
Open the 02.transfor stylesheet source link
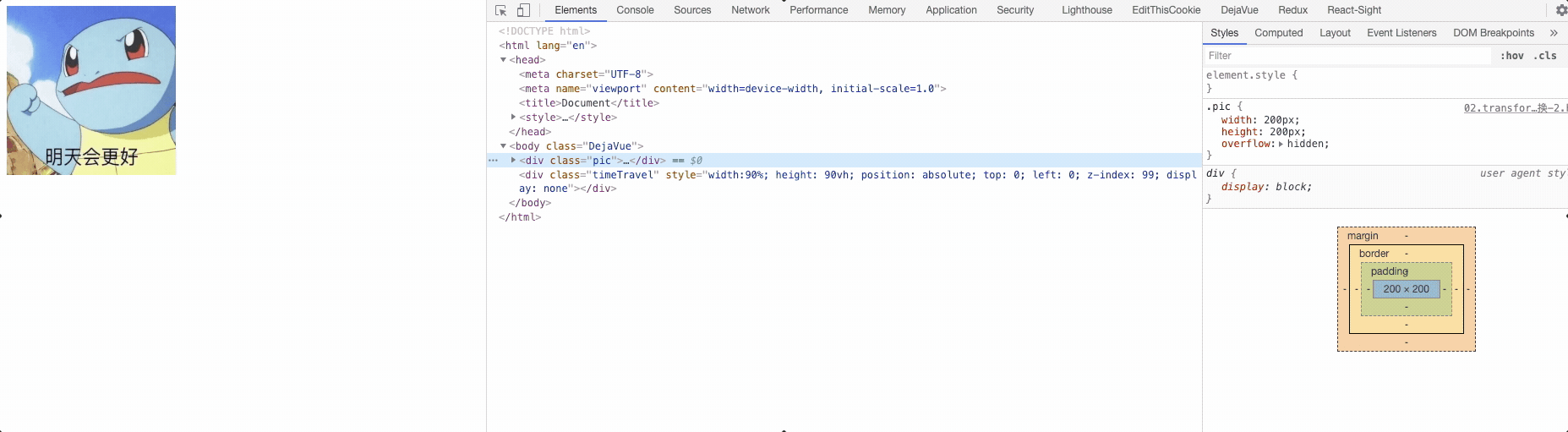coord(1514,108)
